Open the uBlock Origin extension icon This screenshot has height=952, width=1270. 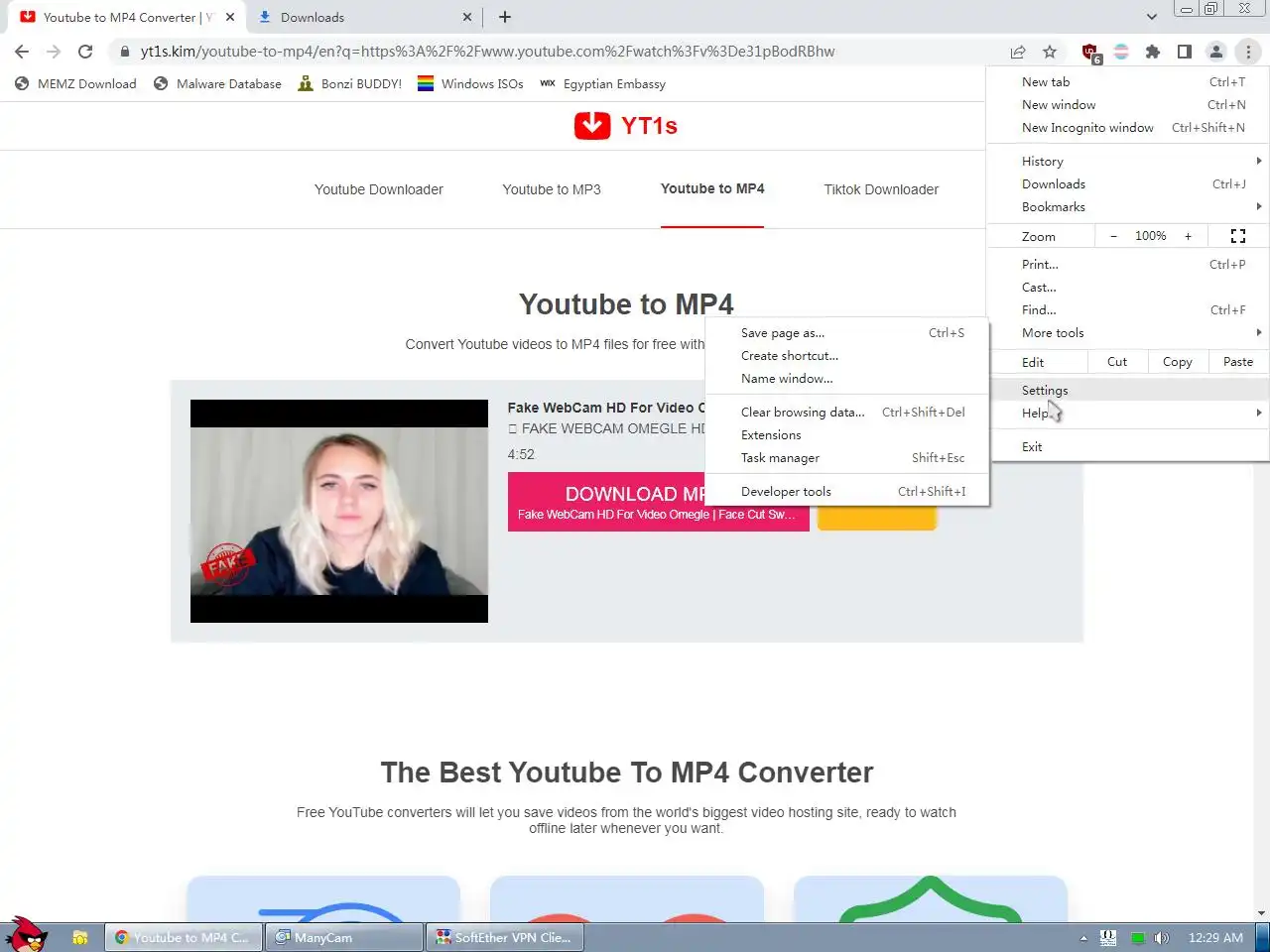(x=1090, y=53)
